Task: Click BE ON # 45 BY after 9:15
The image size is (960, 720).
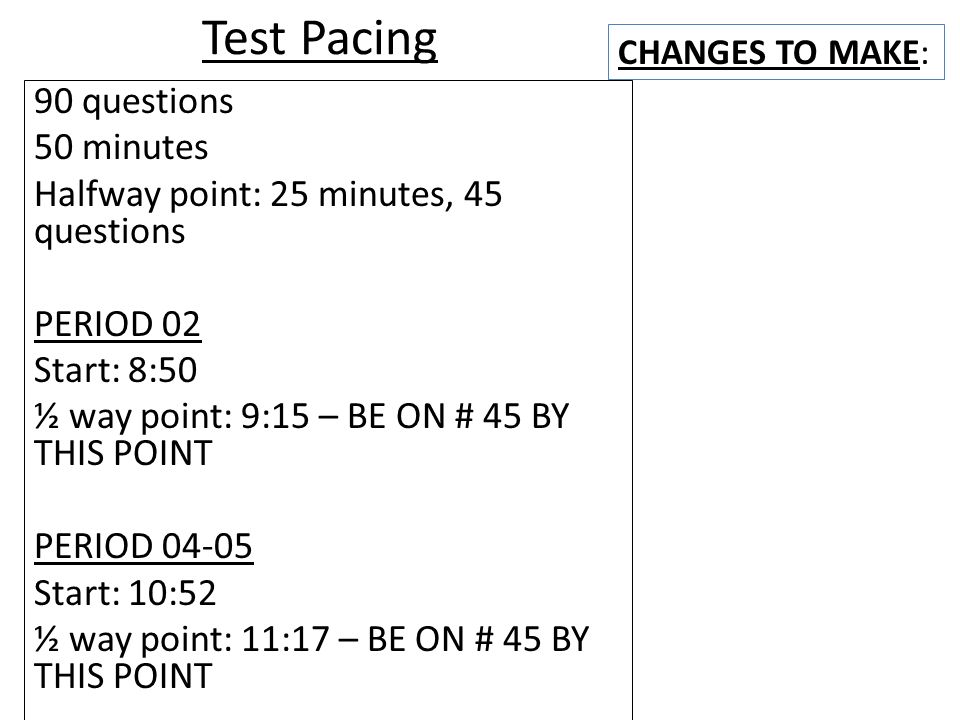Action: point(459,416)
